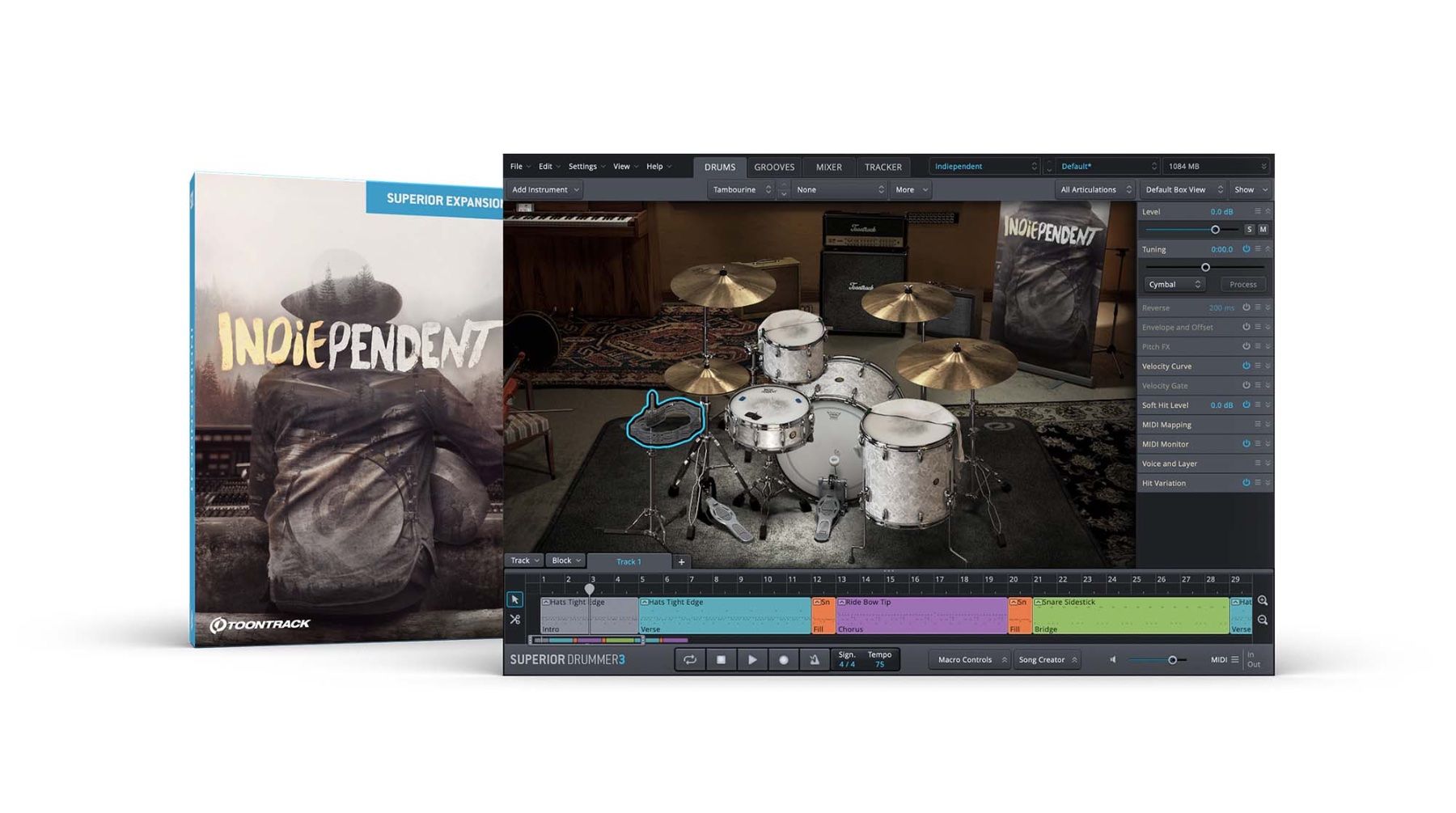Toggle MIDI Monitor power button
This screenshot has height=813, width=1456.
pyautogui.click(x=1246, y=443)
